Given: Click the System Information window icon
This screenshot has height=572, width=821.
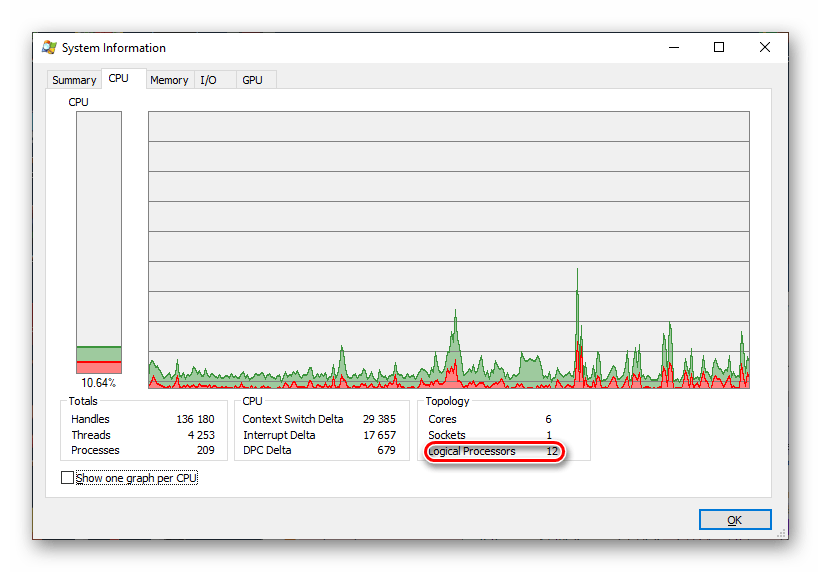Looking at the screenshot, I should 49,47.
